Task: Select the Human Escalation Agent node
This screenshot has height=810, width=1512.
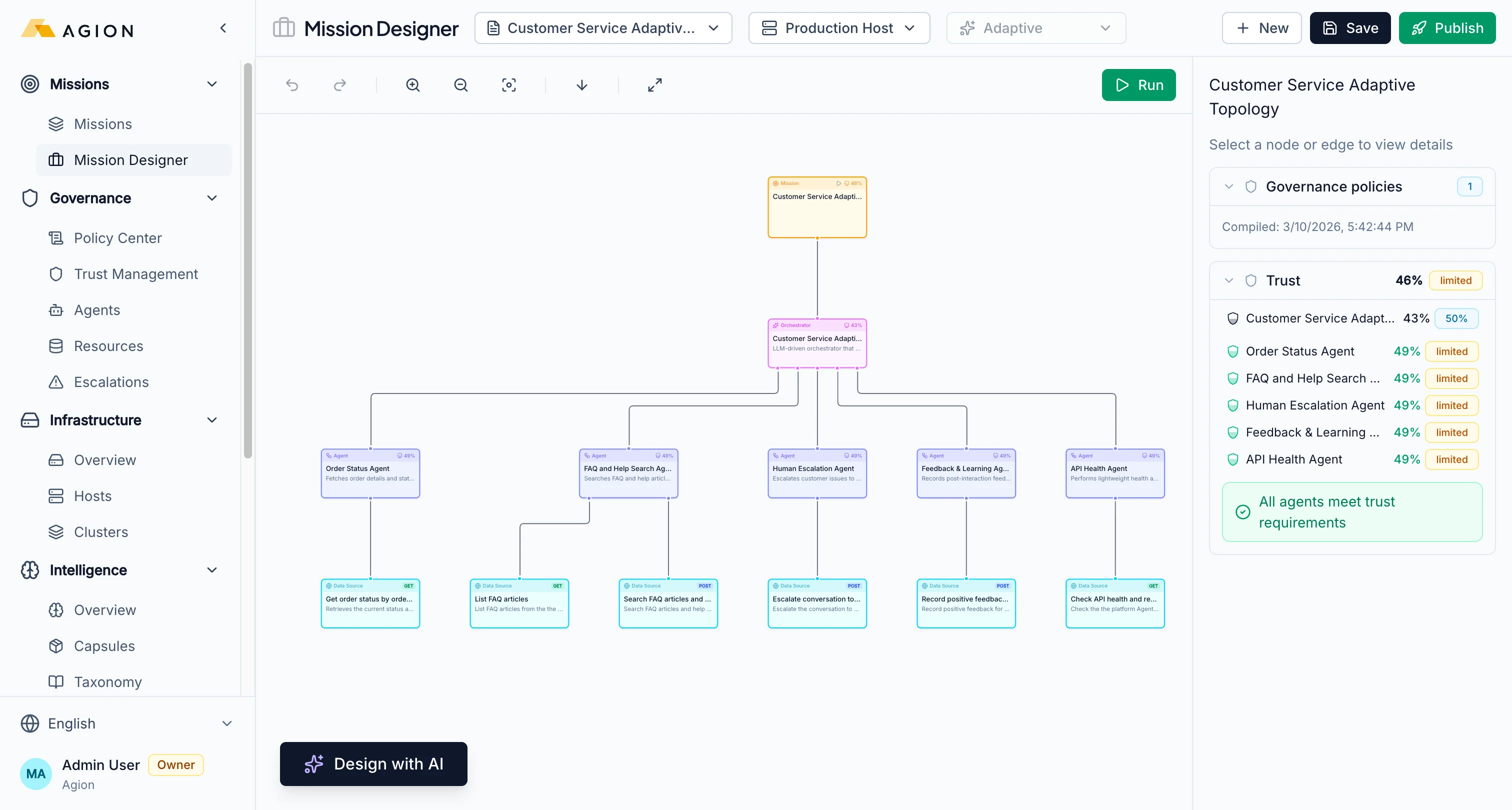Action: point(816,473)
